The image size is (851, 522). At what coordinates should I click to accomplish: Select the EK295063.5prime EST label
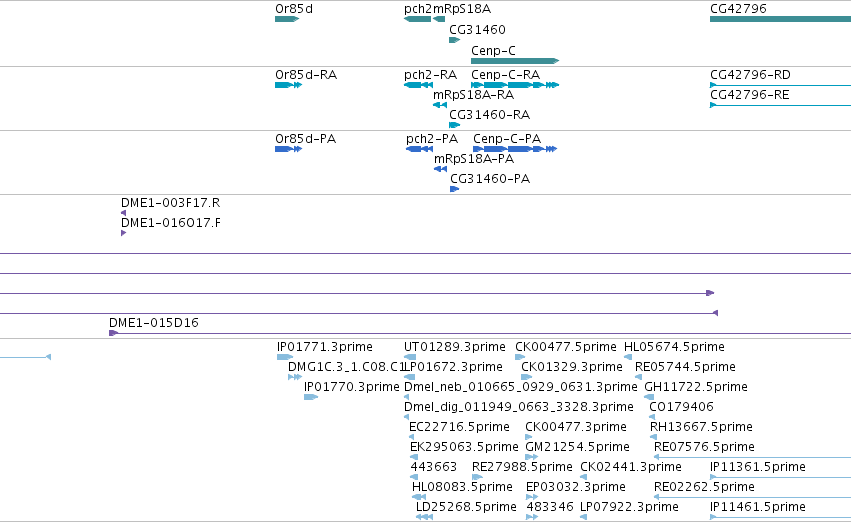pyautogui.click(x=464, y=447)
